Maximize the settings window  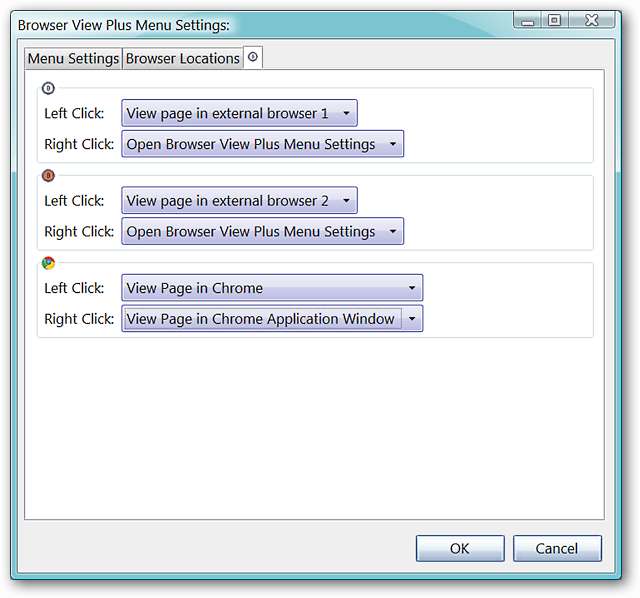click(554, 20)
